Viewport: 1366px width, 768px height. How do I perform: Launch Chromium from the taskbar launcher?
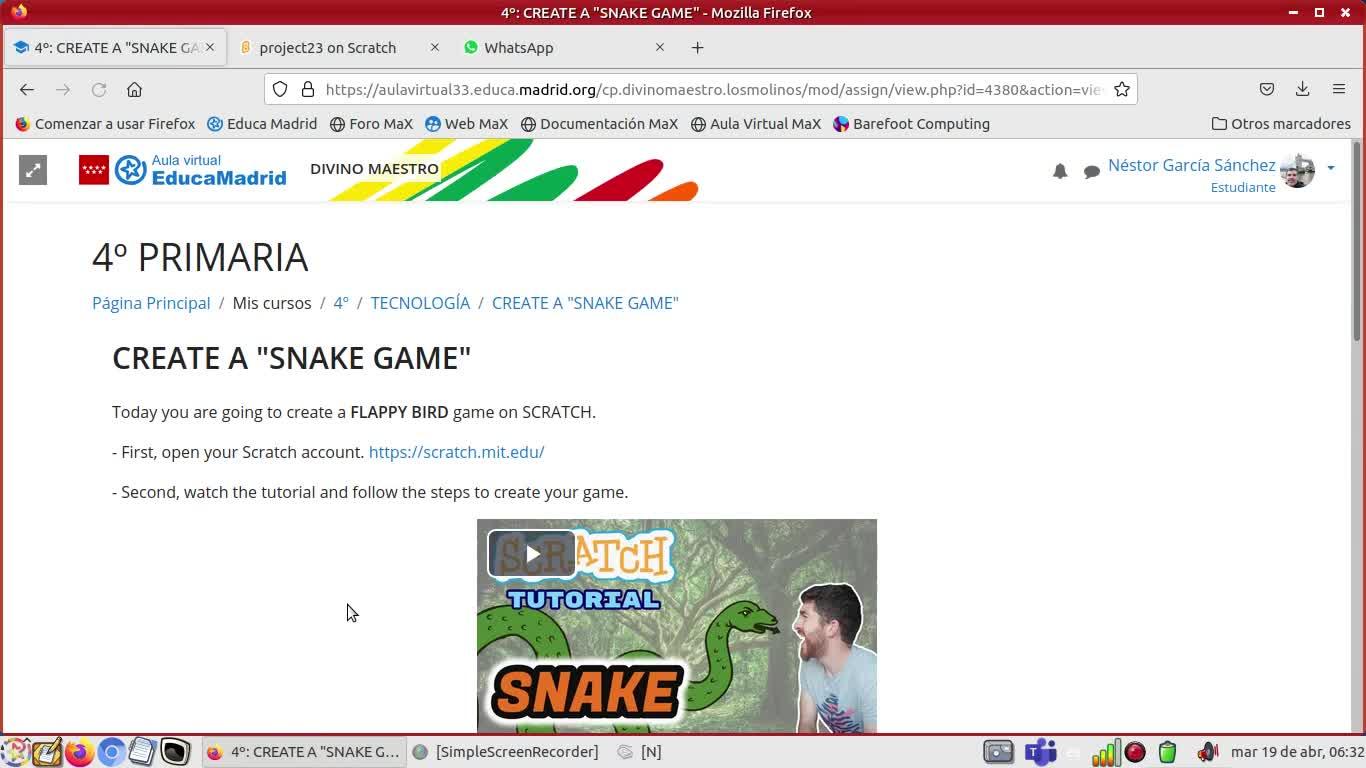click(111, 752)
